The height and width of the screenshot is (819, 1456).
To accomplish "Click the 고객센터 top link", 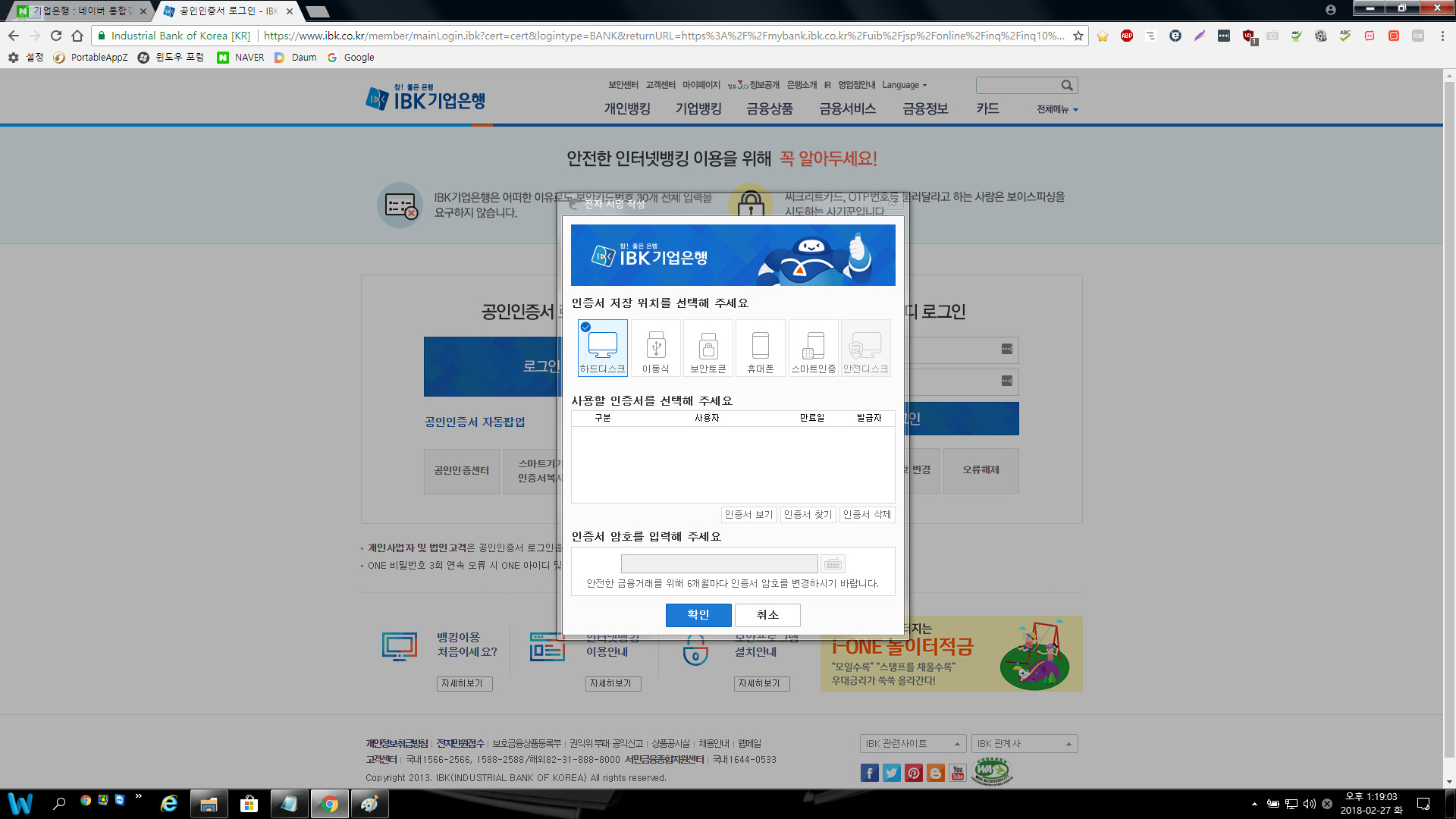I will [x=661, y=85].
